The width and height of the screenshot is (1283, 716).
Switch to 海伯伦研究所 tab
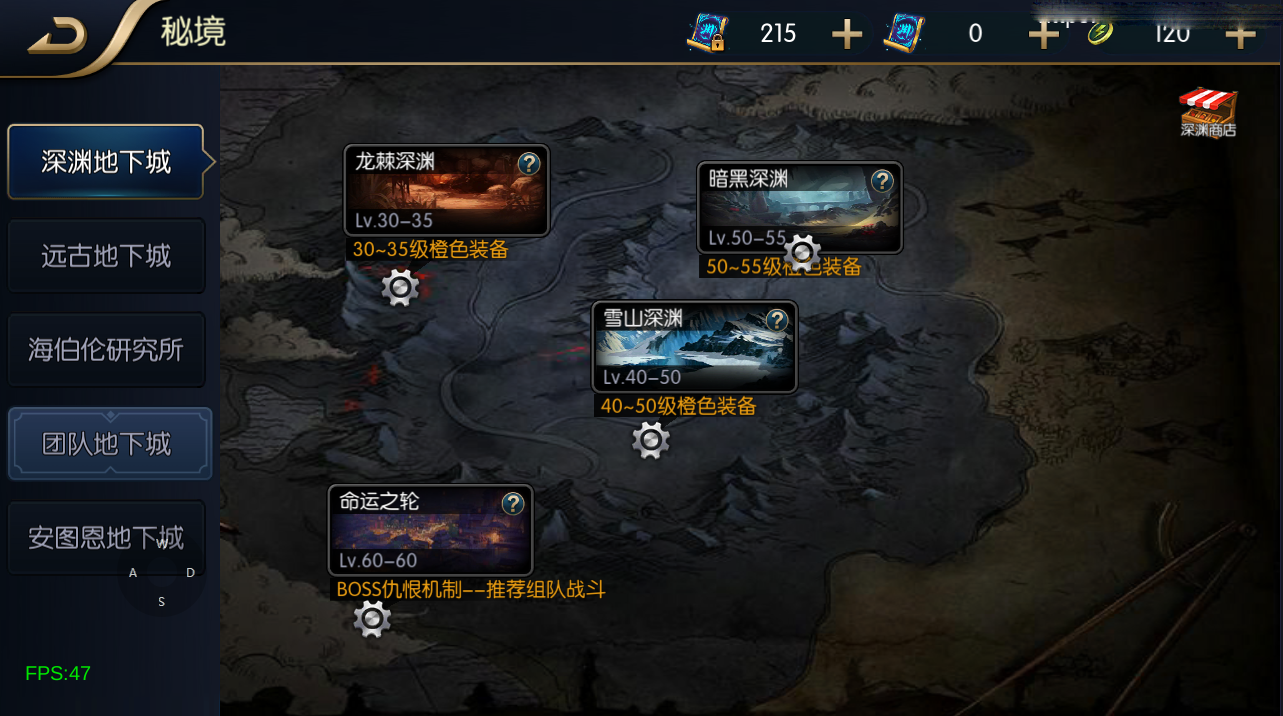107,350
